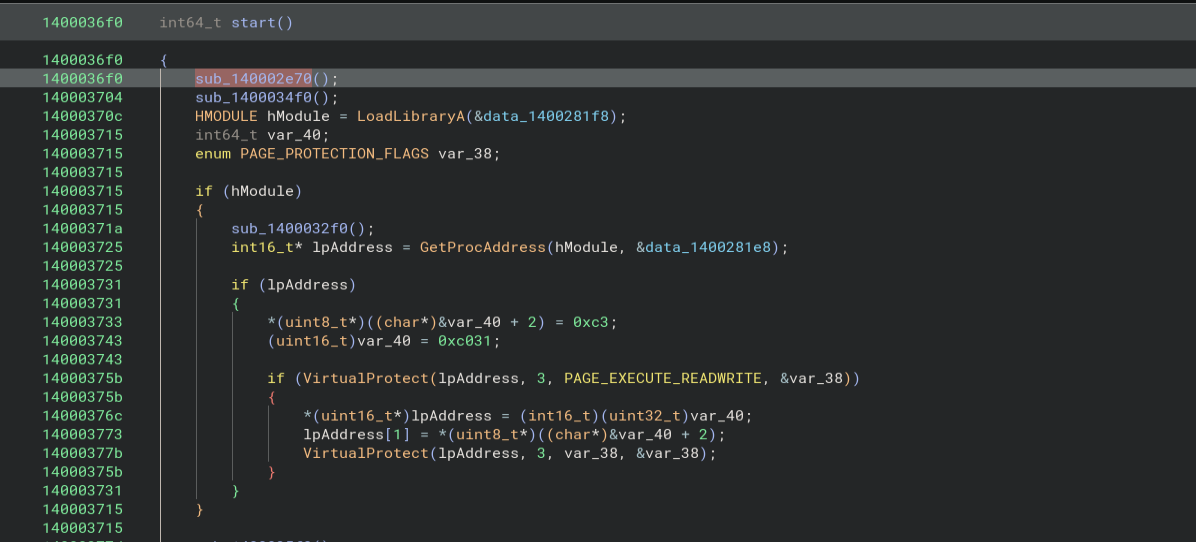The image size is (1196, 542).
Task: Select lpAddress in the if (lpAddress) condition
Action: (x=307, y=285)
